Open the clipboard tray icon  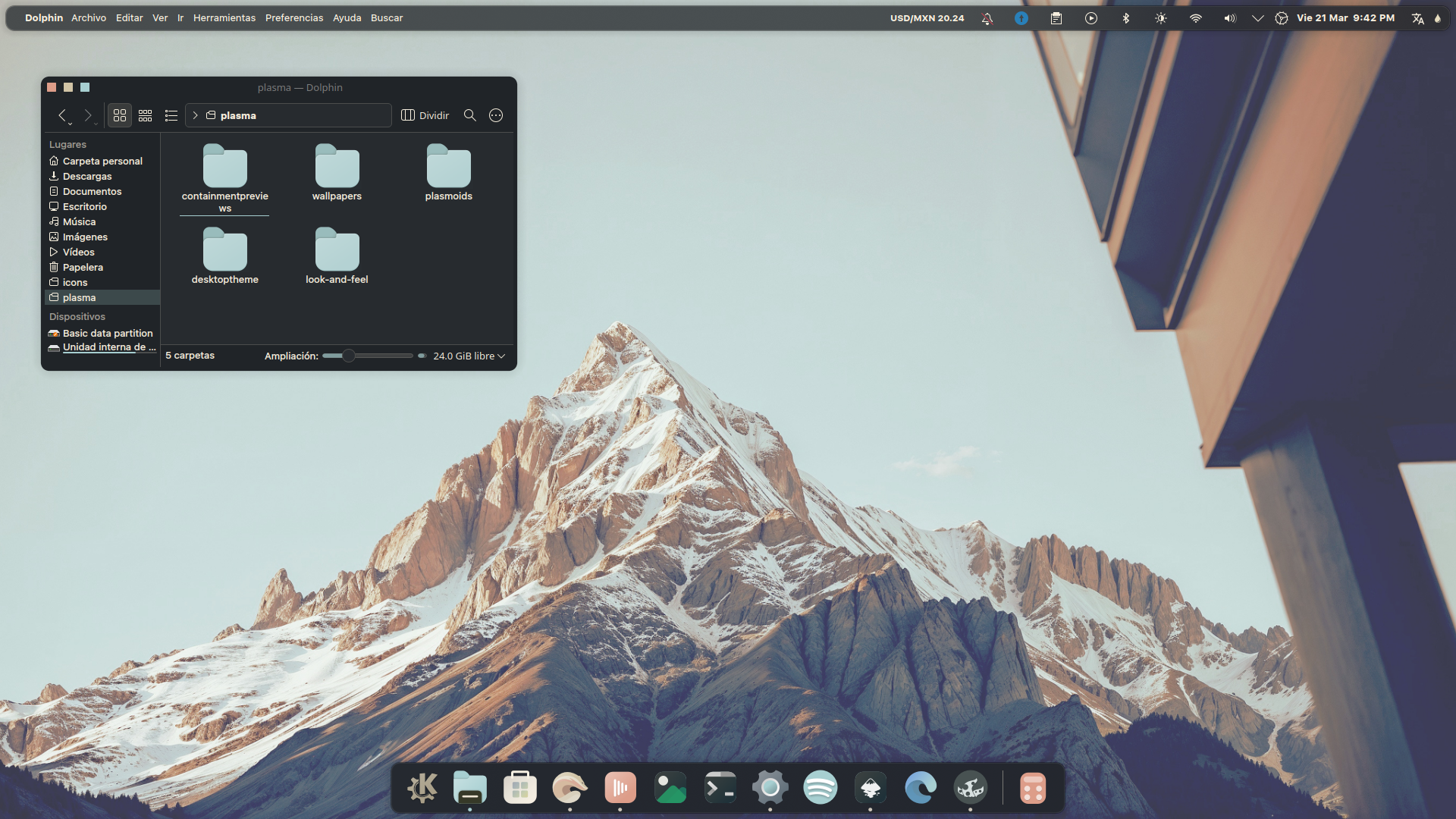click(1056, 18)
